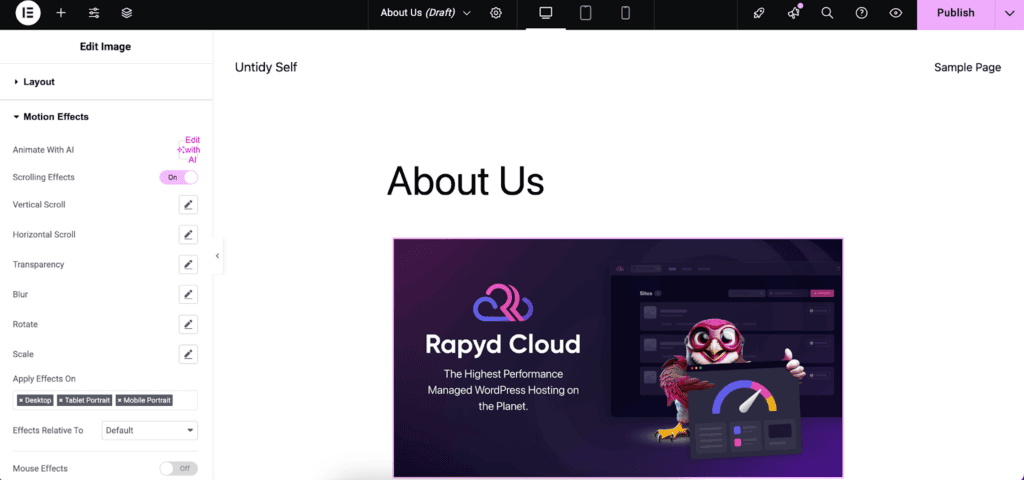This screenshot has height=480, width=1024.
Task: Click the Effects Relative To label
Action: click(x=48, y=430)
